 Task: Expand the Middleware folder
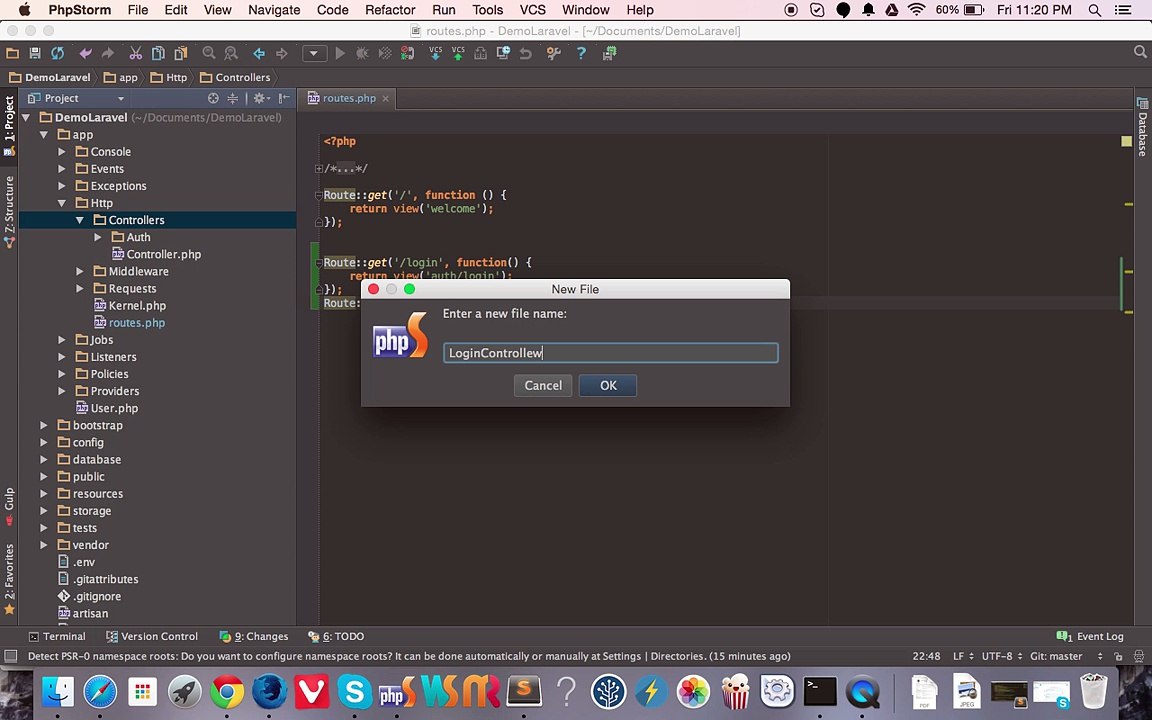tap(80, 271)
